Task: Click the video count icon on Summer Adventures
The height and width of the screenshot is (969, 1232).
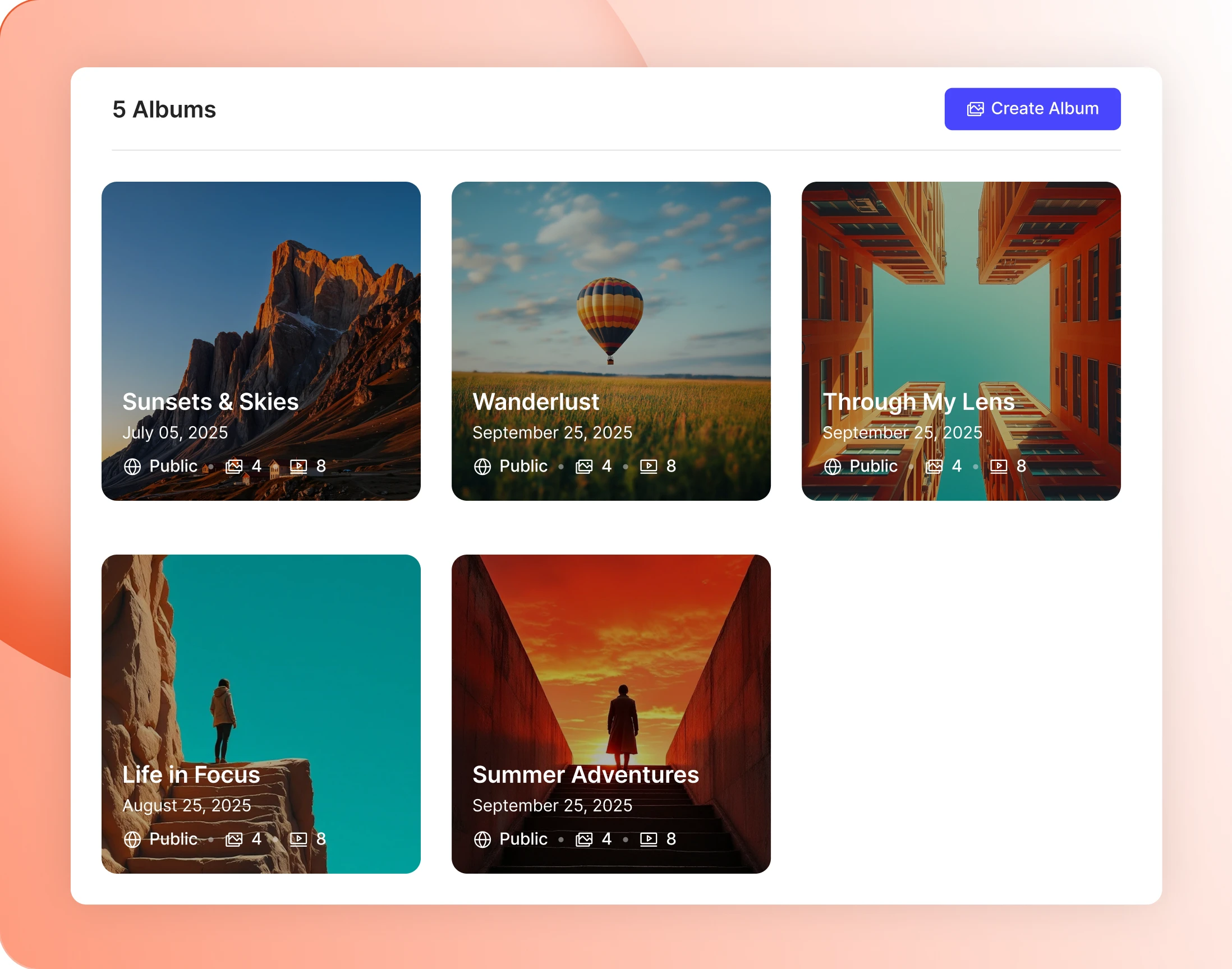Action: 649,839
